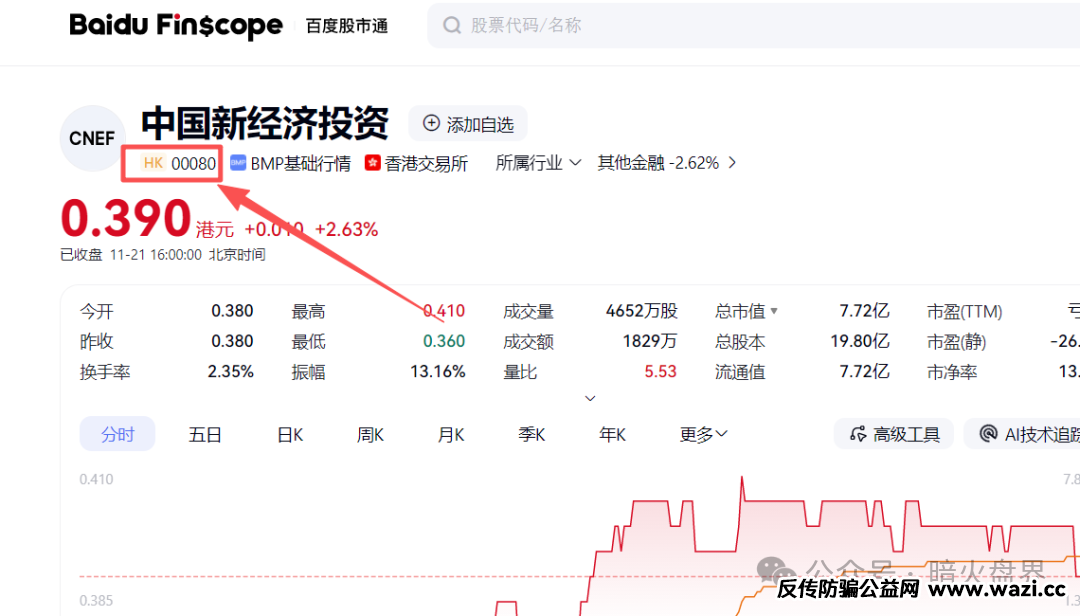Expand the 更多 chart options dropdown
Screen dimensions: 1080x616
[x=702, y=433]
